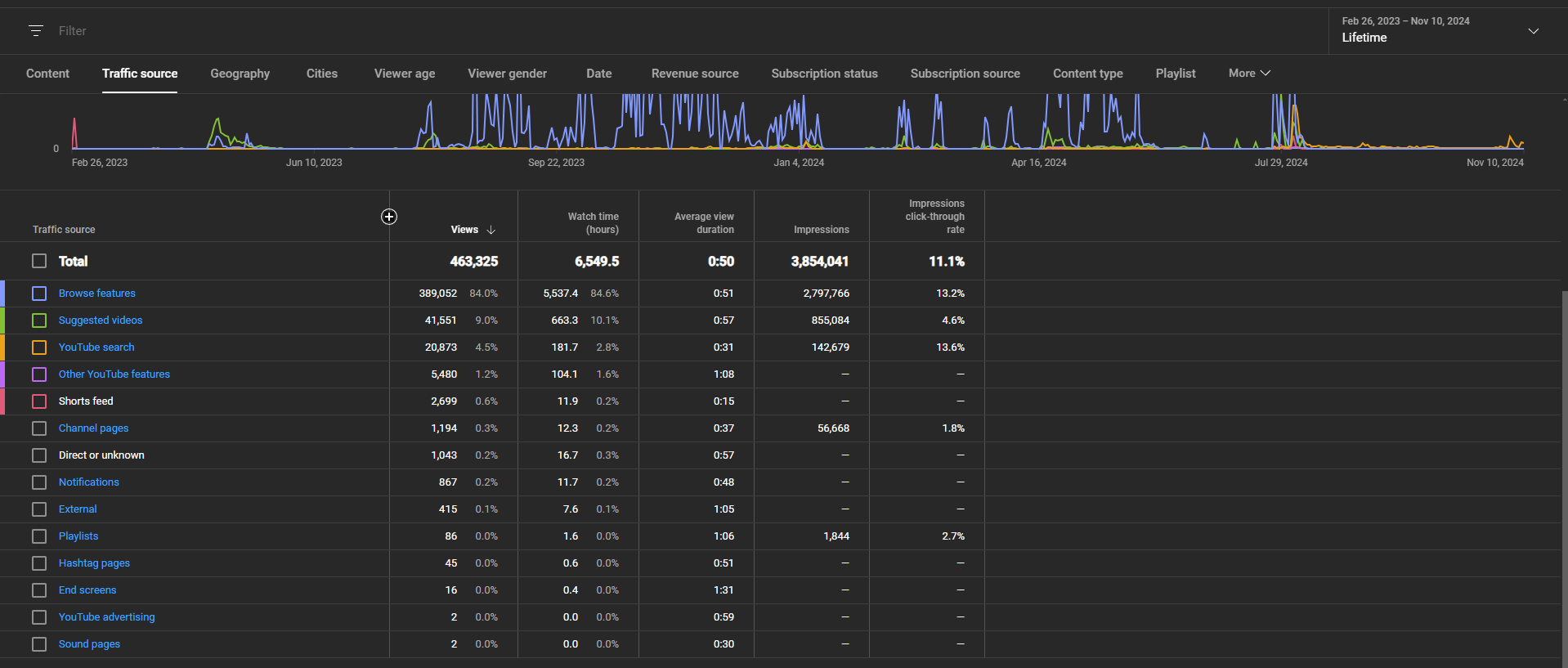
Task: Click the add metric plus icon
Action: pyautogui.click(x=389, y=217)
